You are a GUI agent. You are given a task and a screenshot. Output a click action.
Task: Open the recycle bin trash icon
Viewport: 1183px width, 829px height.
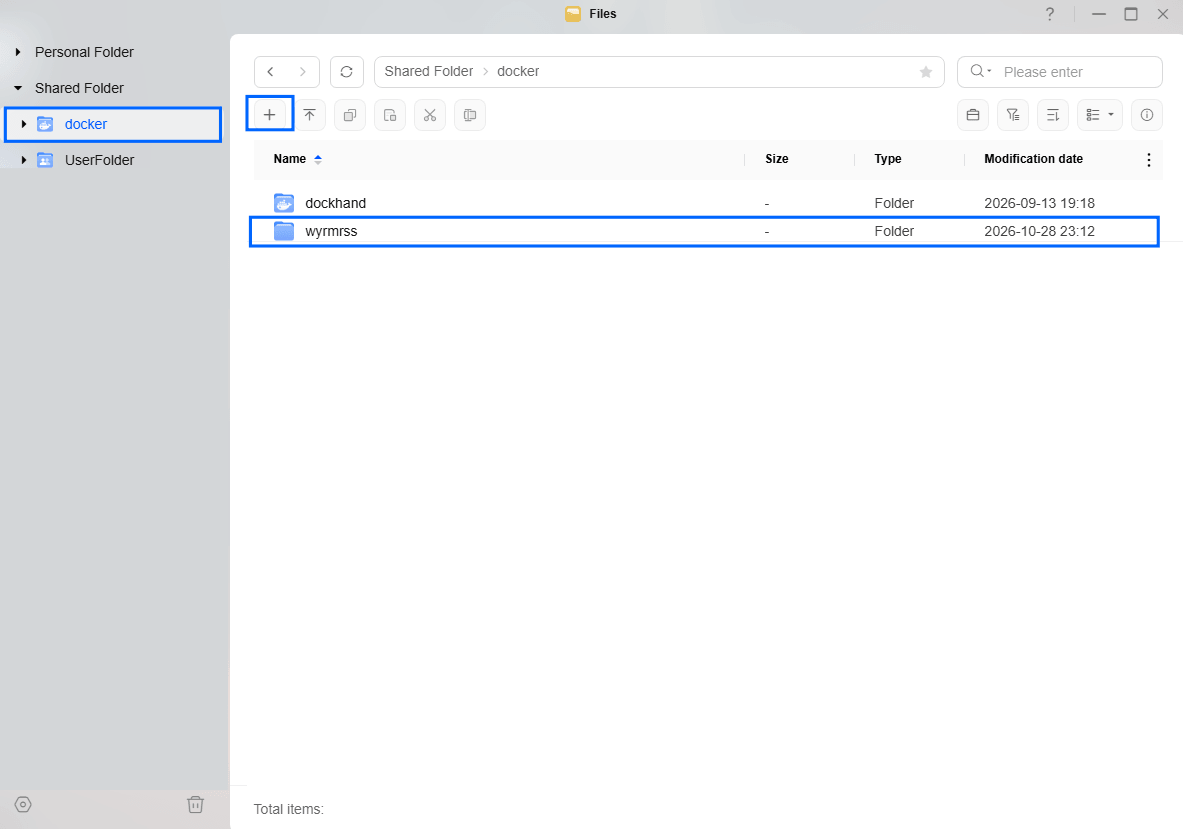pos(195,804)
